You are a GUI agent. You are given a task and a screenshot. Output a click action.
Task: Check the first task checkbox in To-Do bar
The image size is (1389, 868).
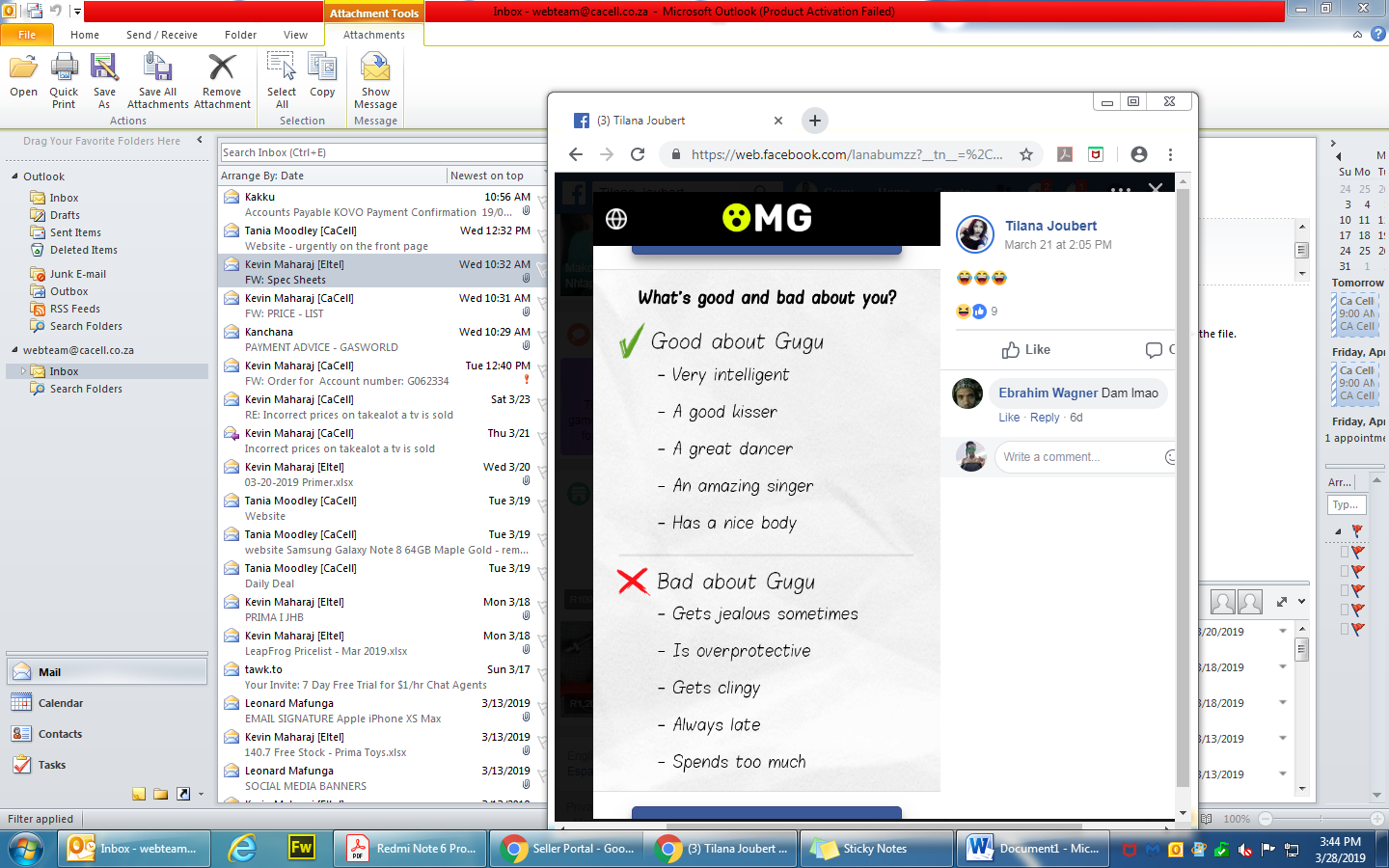click(1345, 552)
